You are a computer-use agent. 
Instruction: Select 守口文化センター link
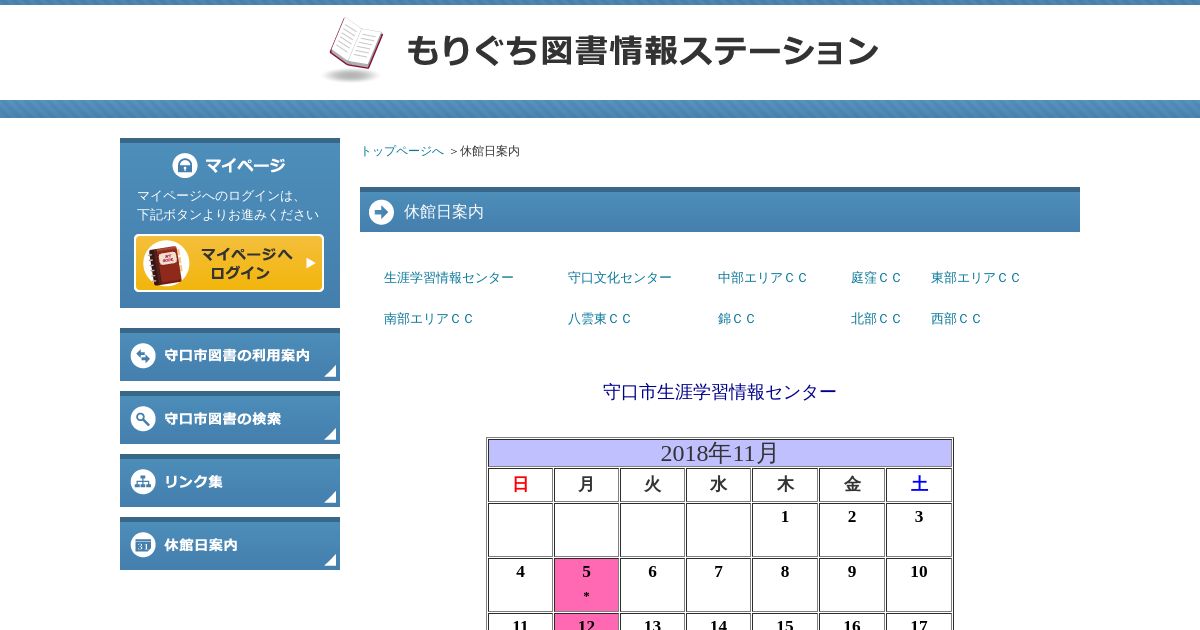620,278
